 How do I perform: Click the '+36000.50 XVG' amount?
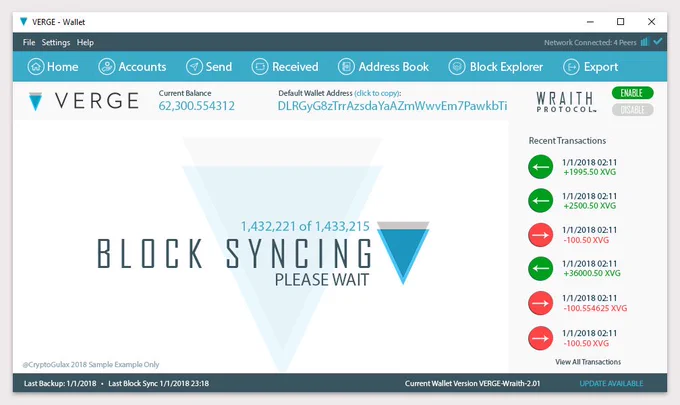click(x=592, y=273)
